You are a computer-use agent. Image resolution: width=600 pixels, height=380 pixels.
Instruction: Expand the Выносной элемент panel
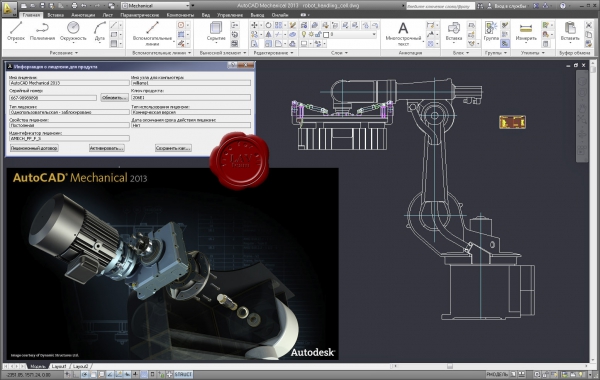coord(223,53)
